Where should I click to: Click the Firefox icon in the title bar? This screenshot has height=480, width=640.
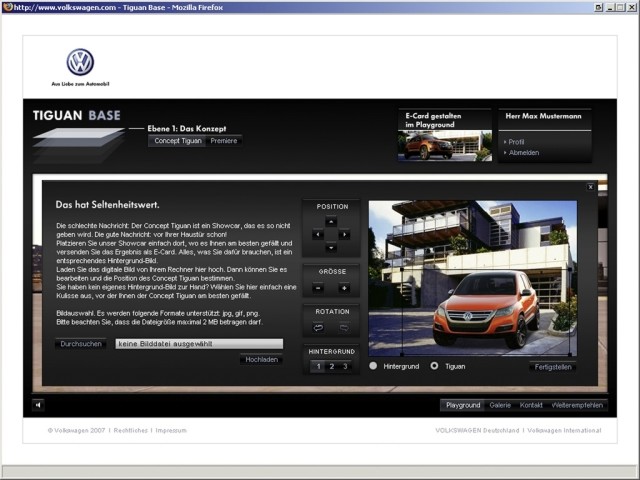click(x=7, y=7)
